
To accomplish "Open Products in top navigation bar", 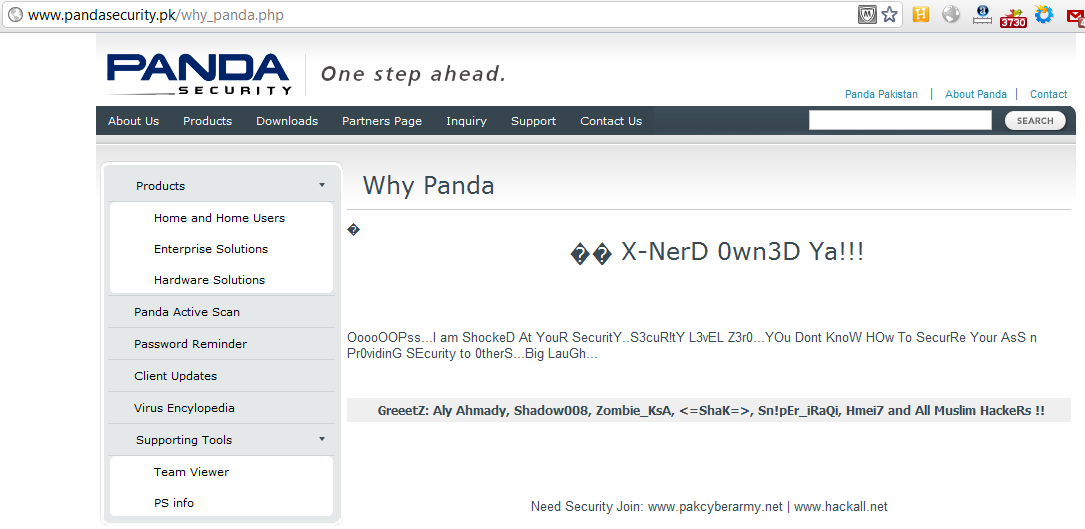I will pyautogui.click(x=208, y=121).
